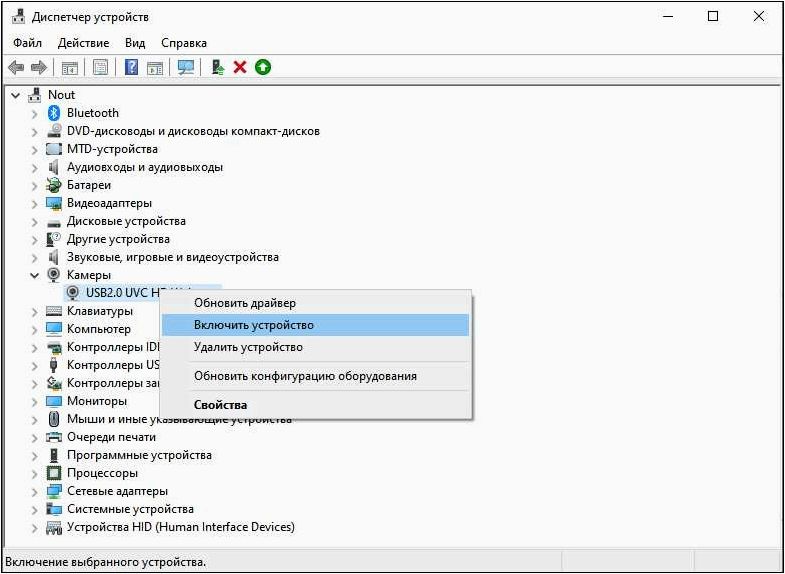The image size is (785, 574).
Task: Click the update driver toolbar icon
Action: tap(218, 67)
